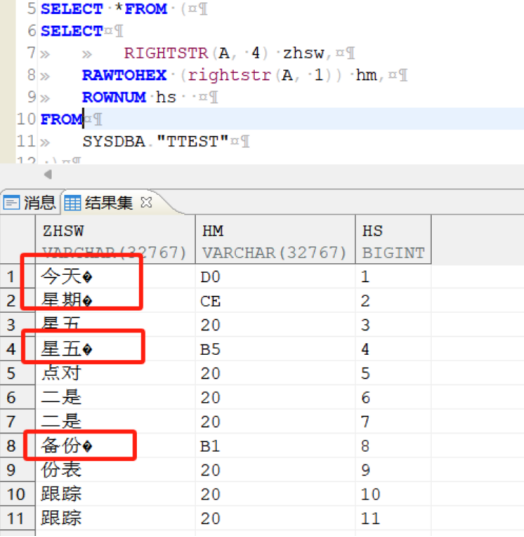Image resolution: width=524 pixels, height=537 pixels.
Task: Click the HS cell in the B1 row
Action: pyautogui.click(x=393, y=446)
